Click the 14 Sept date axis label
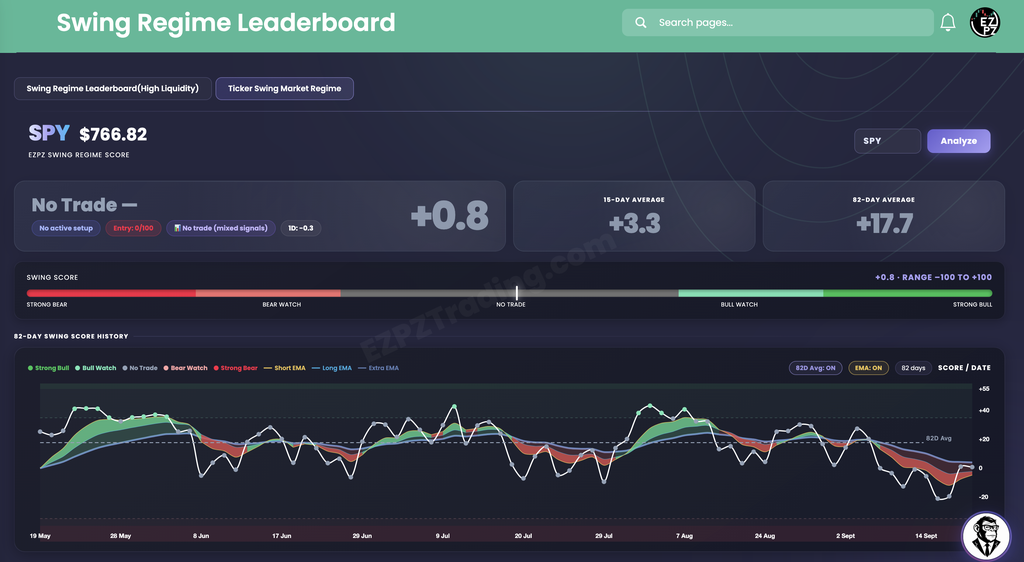The width and height of the screenshot is (1024, 562). click(x=926, y=536)
